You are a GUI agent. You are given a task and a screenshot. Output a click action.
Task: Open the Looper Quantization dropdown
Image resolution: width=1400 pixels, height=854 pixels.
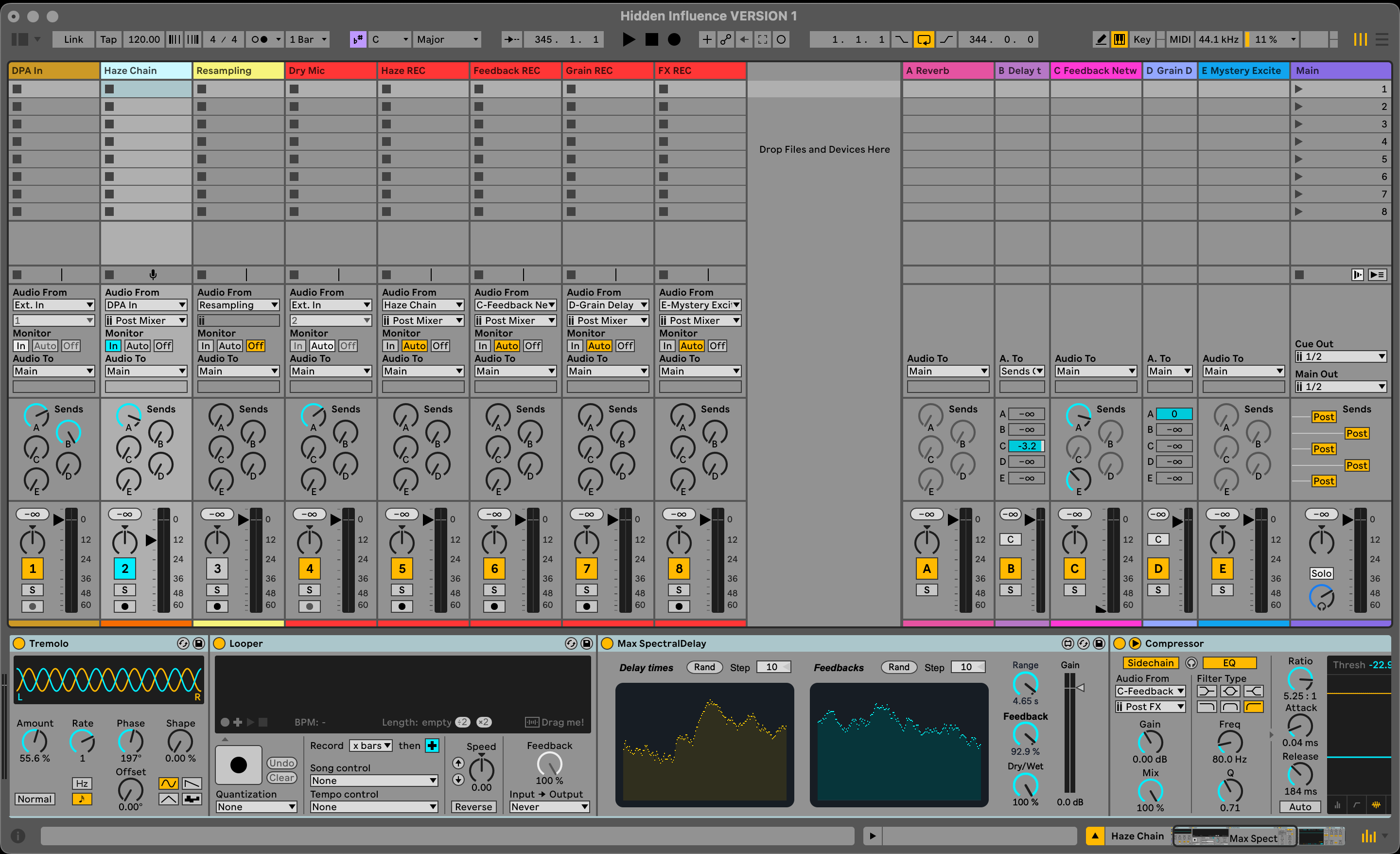pyautogui.click(x=256, y=807)
